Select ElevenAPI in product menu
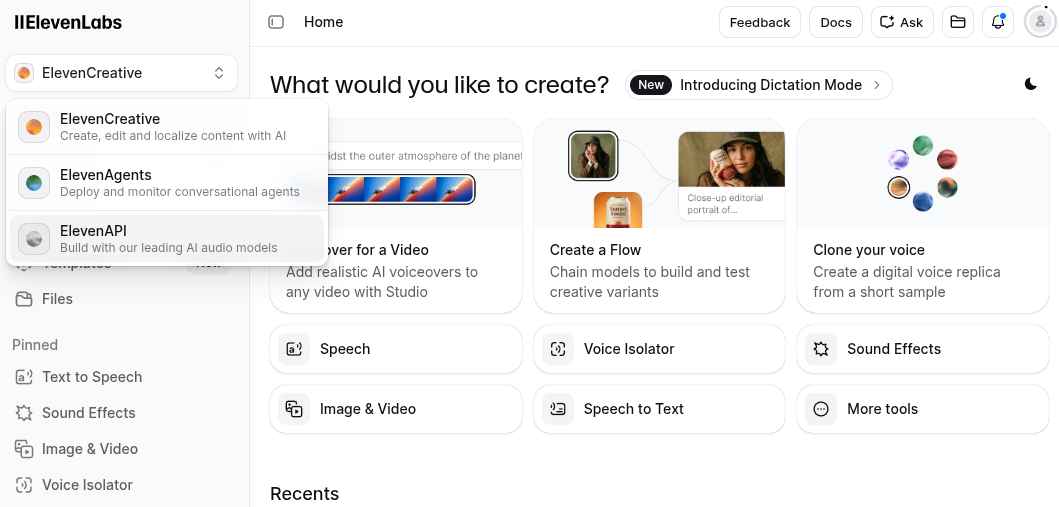This screenshot has height=507, width=1059. pos(167,239)
